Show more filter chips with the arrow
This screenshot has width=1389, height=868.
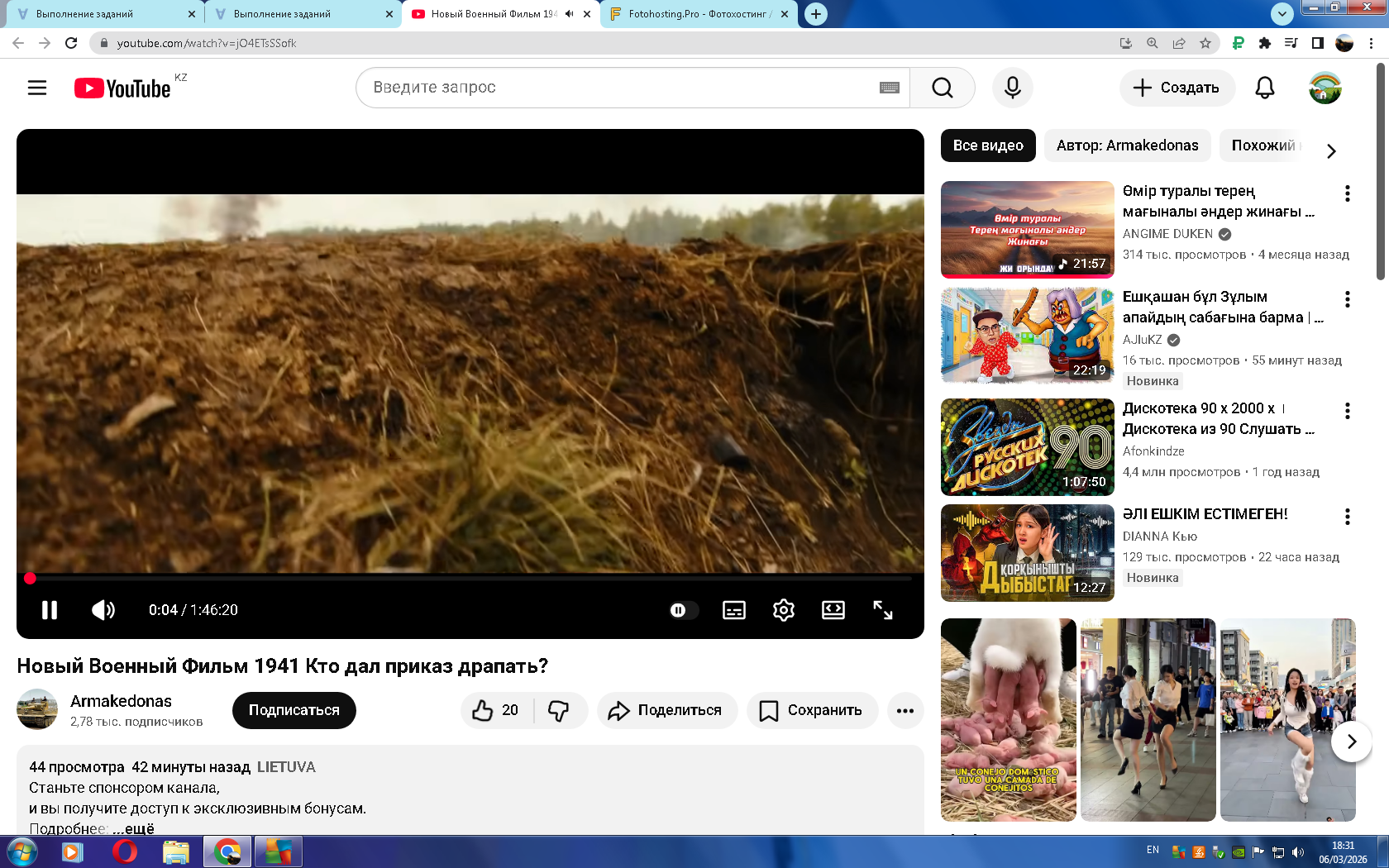point(1331,150)
